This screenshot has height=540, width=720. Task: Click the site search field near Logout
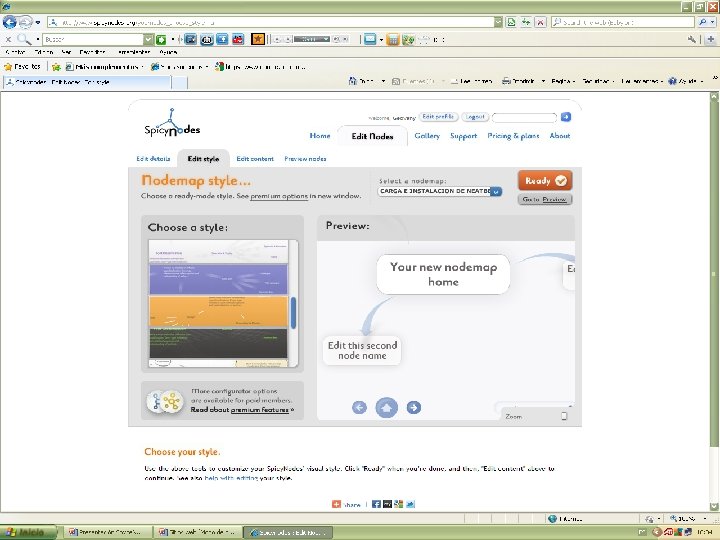pyautogui.click(x=524, y=118)
